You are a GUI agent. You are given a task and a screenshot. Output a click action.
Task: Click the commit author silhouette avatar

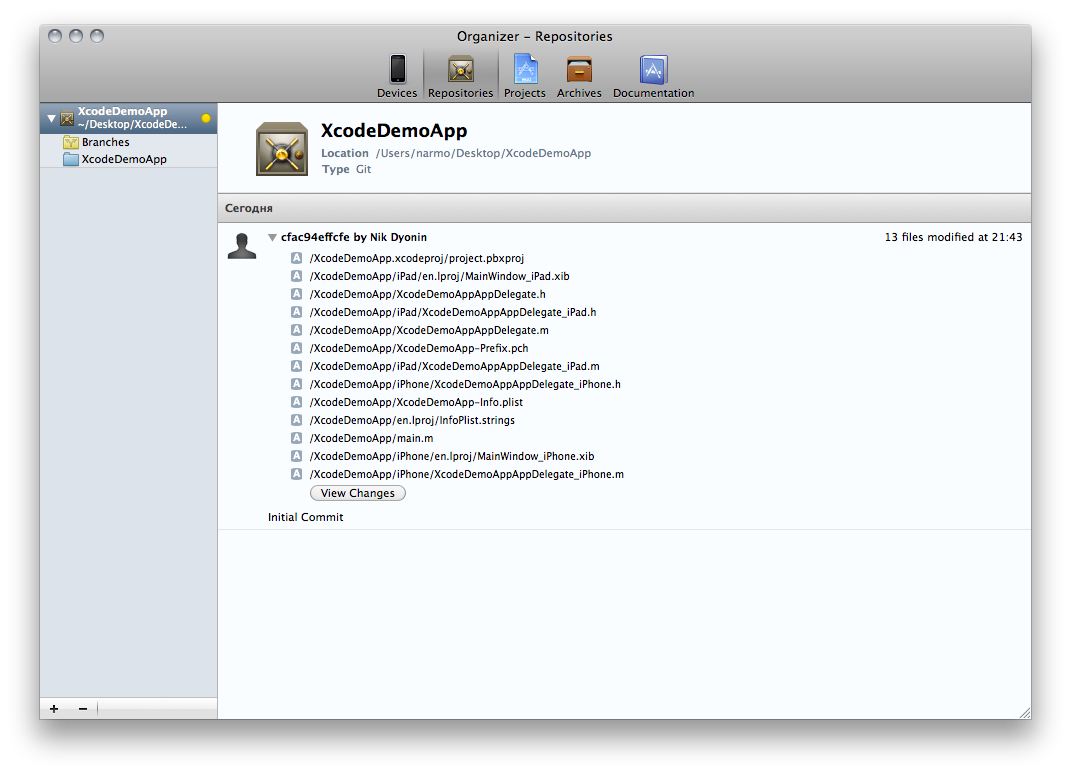point(242,246)
